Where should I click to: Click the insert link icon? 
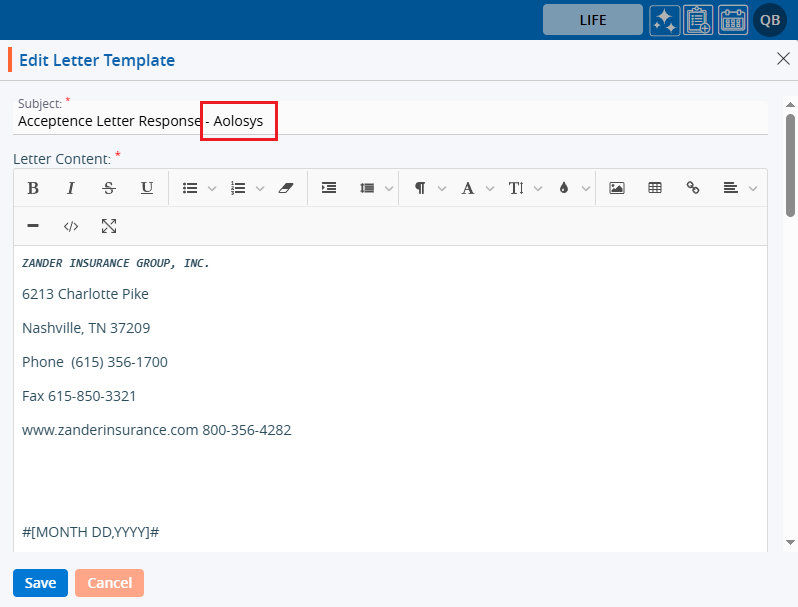693,188
